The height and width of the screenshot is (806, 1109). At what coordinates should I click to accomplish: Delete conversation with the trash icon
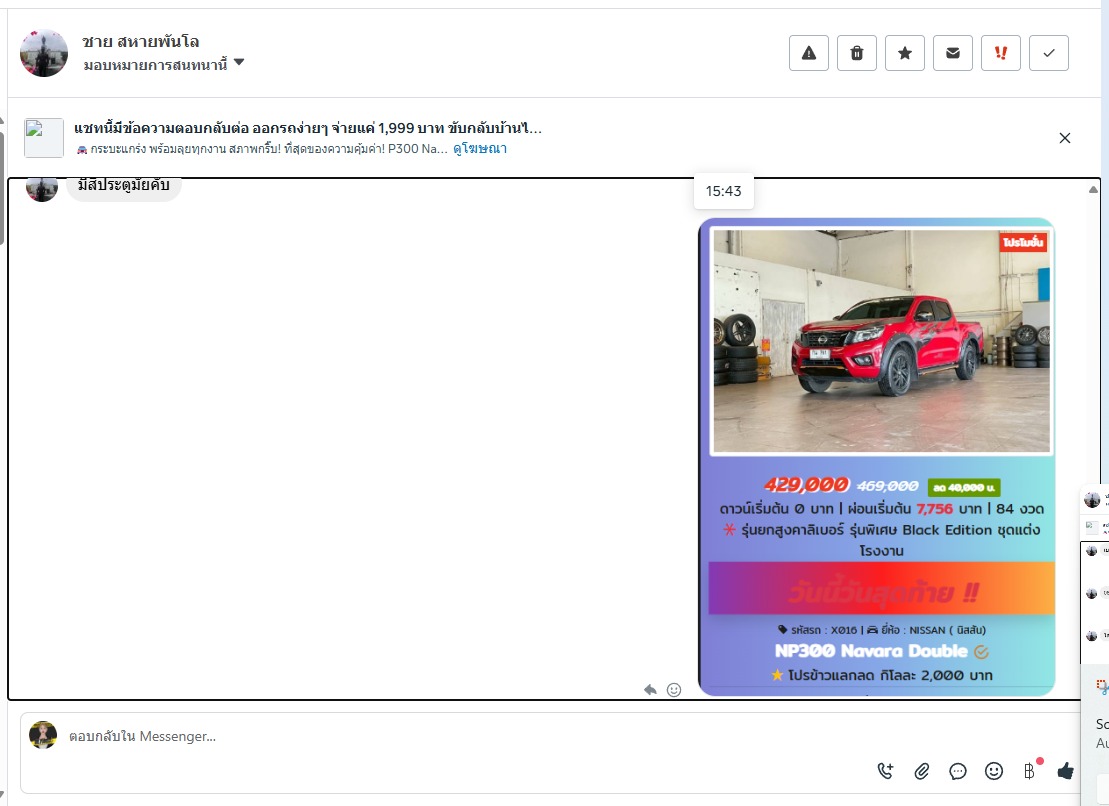857,53
